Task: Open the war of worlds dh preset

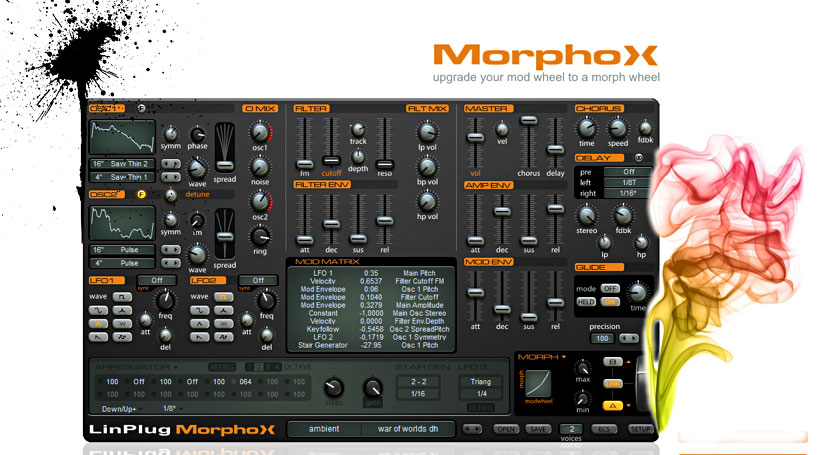Action: [408, 429]
